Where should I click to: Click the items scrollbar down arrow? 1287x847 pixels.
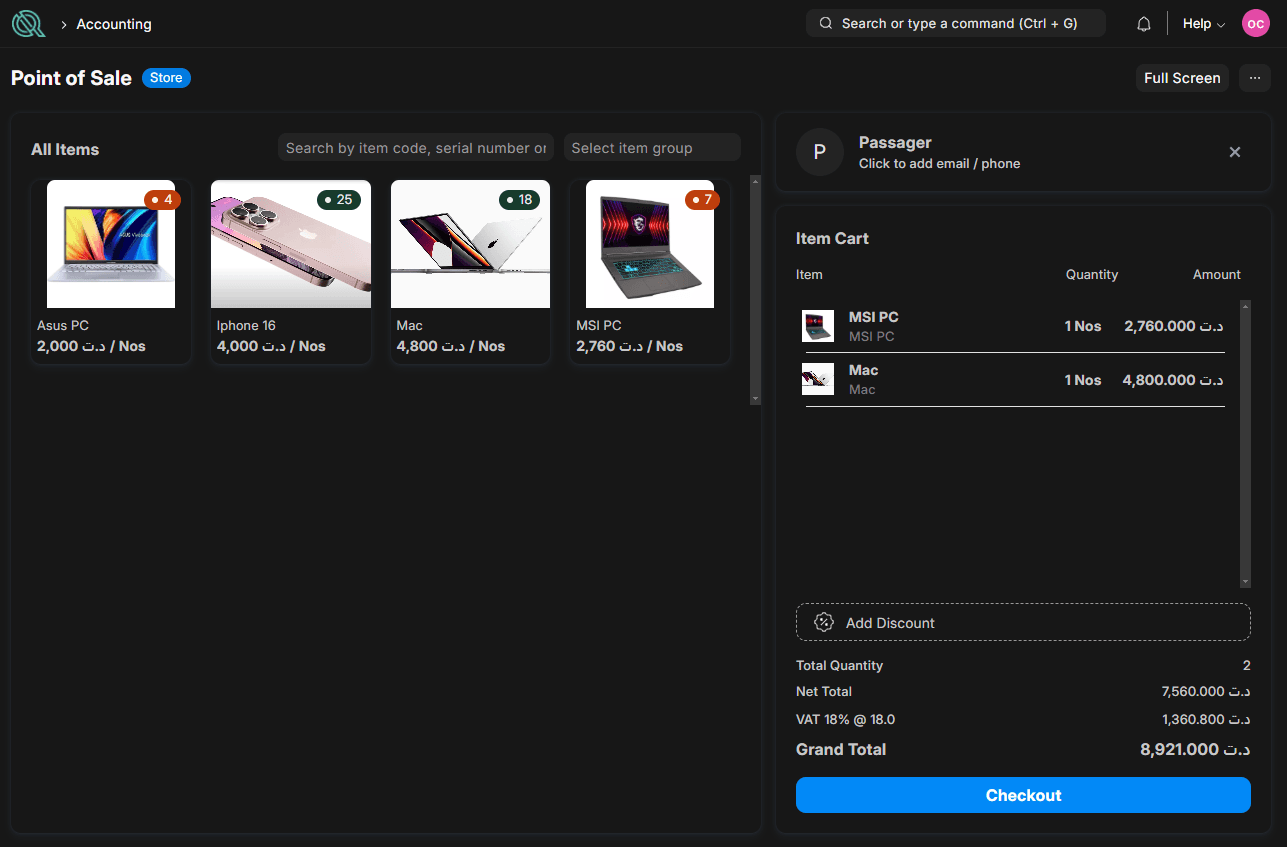[x=755, y=398]
